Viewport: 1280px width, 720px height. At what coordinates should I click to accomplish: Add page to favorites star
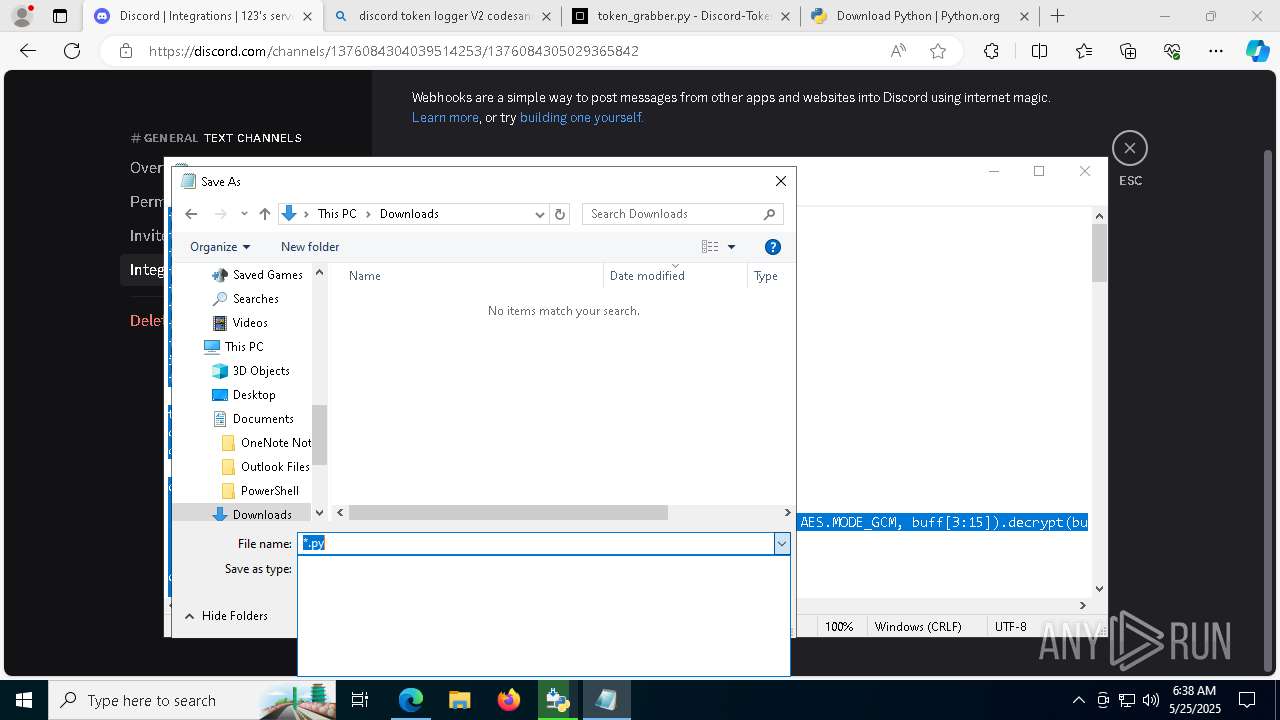pyautogui.click(x=938, y=51)
